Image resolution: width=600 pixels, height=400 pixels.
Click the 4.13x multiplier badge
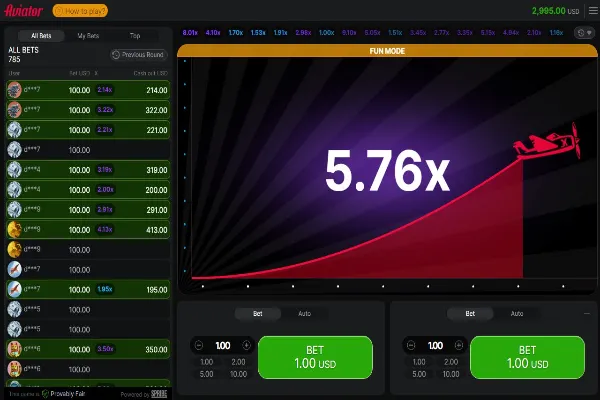(x=105, y=229)
